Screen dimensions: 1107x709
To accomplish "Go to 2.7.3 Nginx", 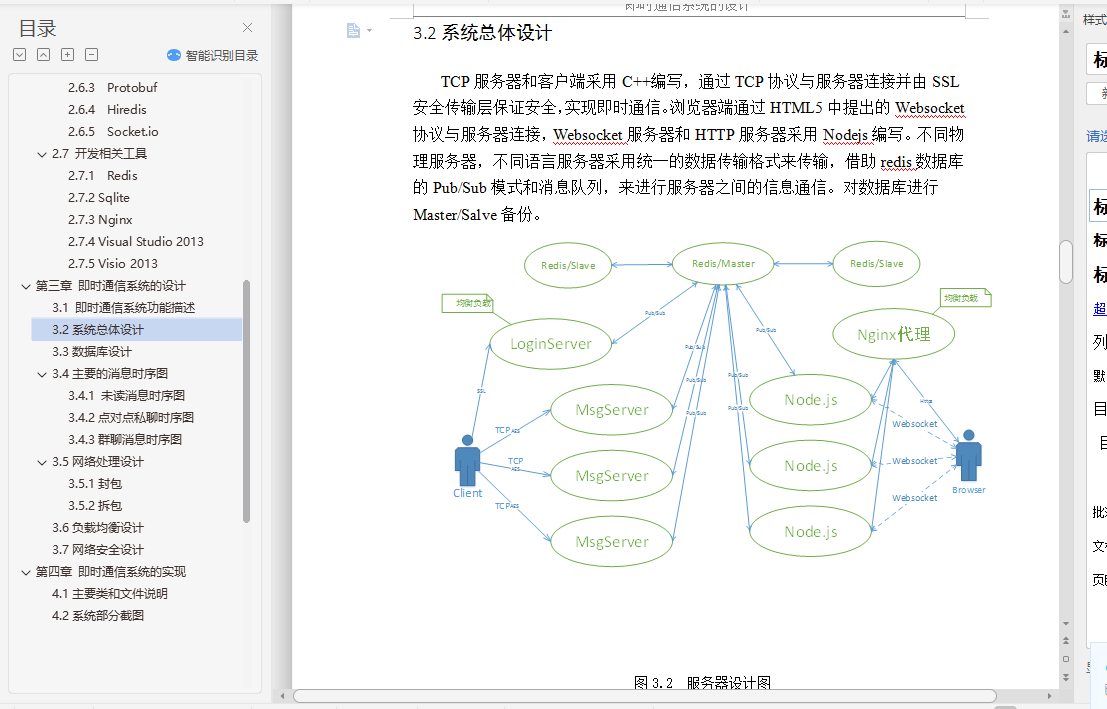I will [x=100, y=220].
